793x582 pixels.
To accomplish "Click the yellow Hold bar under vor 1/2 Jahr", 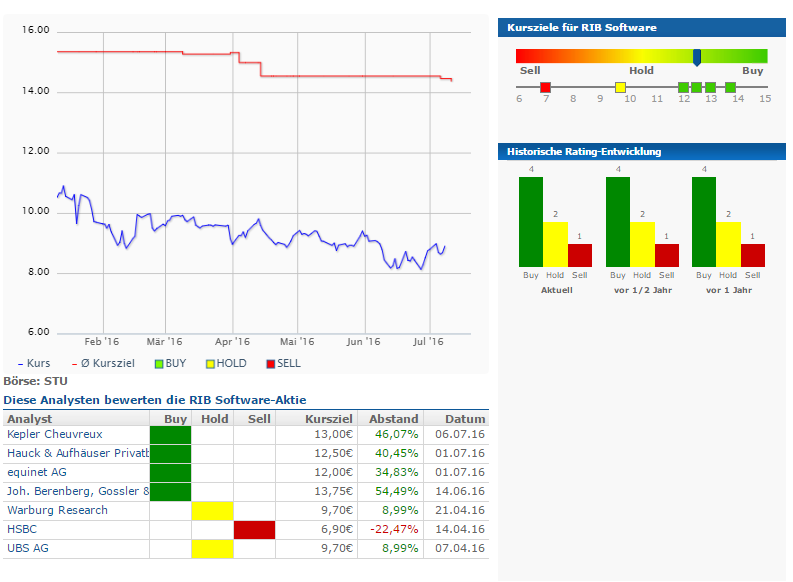I will [643, 244].
